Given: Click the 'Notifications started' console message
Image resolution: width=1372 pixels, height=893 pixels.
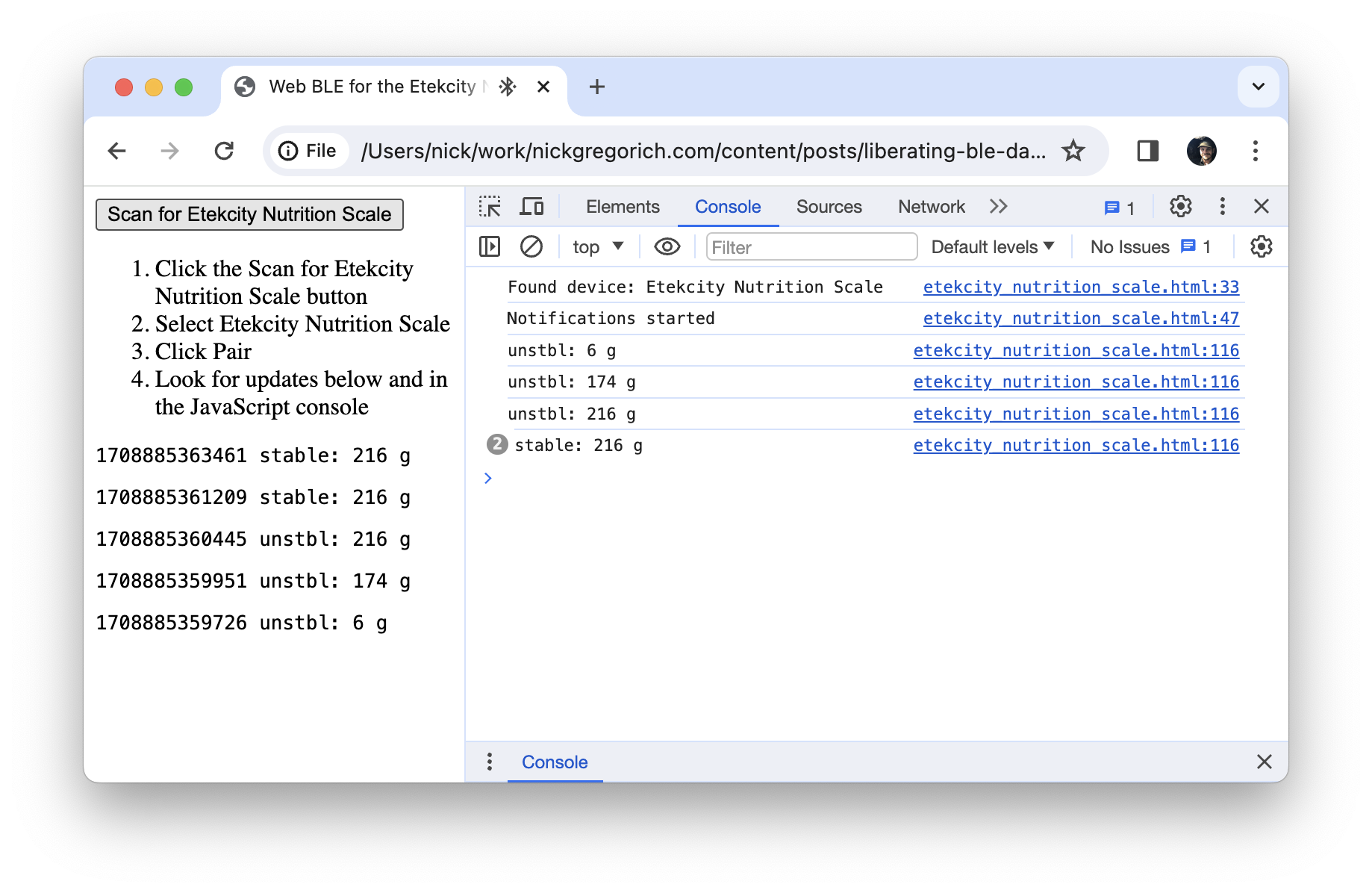Looking at the screenshot, I should (x=611, y=318).
